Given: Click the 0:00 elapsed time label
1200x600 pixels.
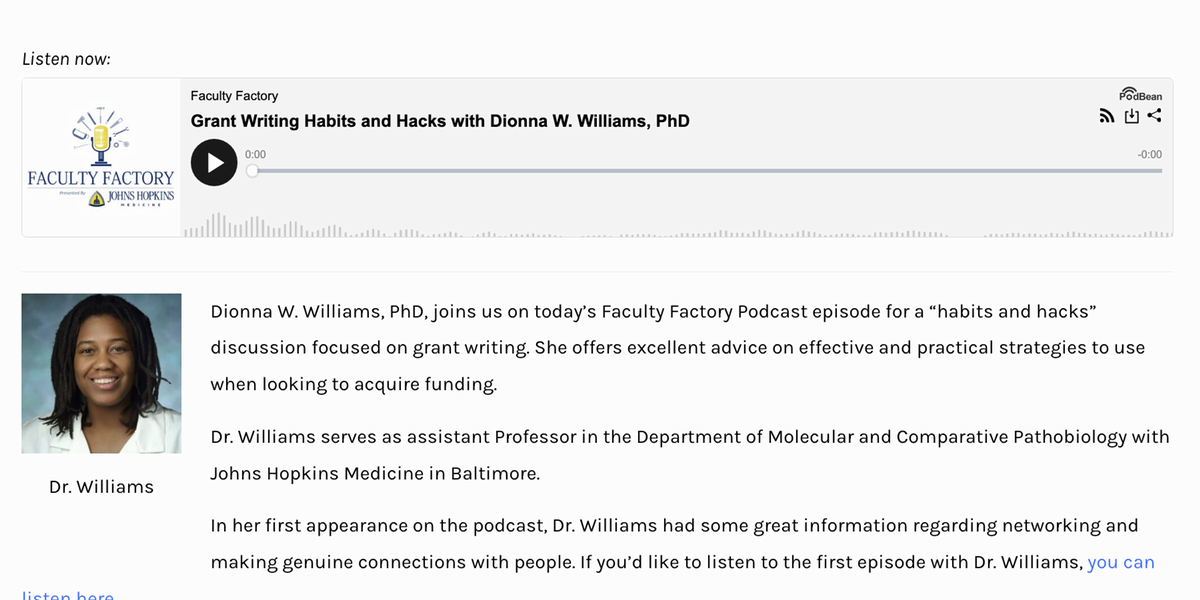Looking at the screenshot, I should coord(255,155).
